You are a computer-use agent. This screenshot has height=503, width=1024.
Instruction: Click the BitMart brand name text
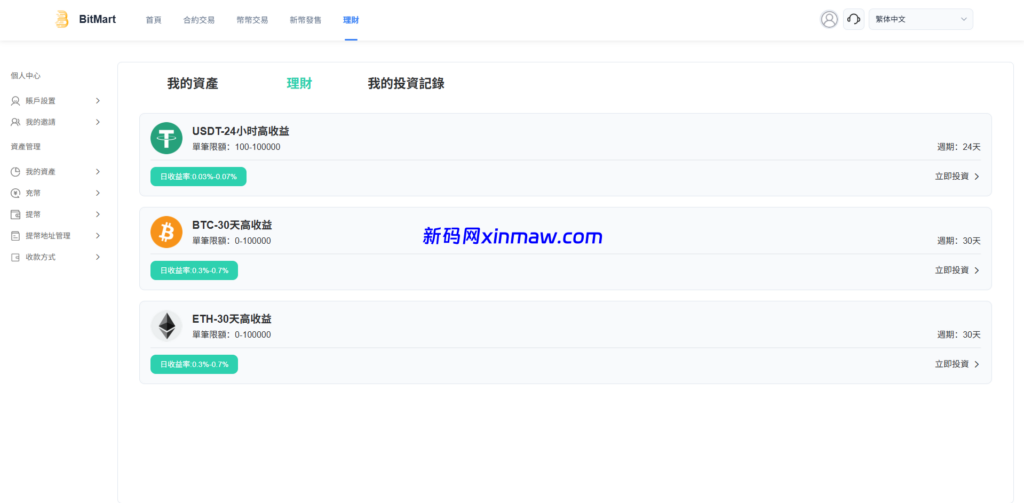(x=97, y=20)
